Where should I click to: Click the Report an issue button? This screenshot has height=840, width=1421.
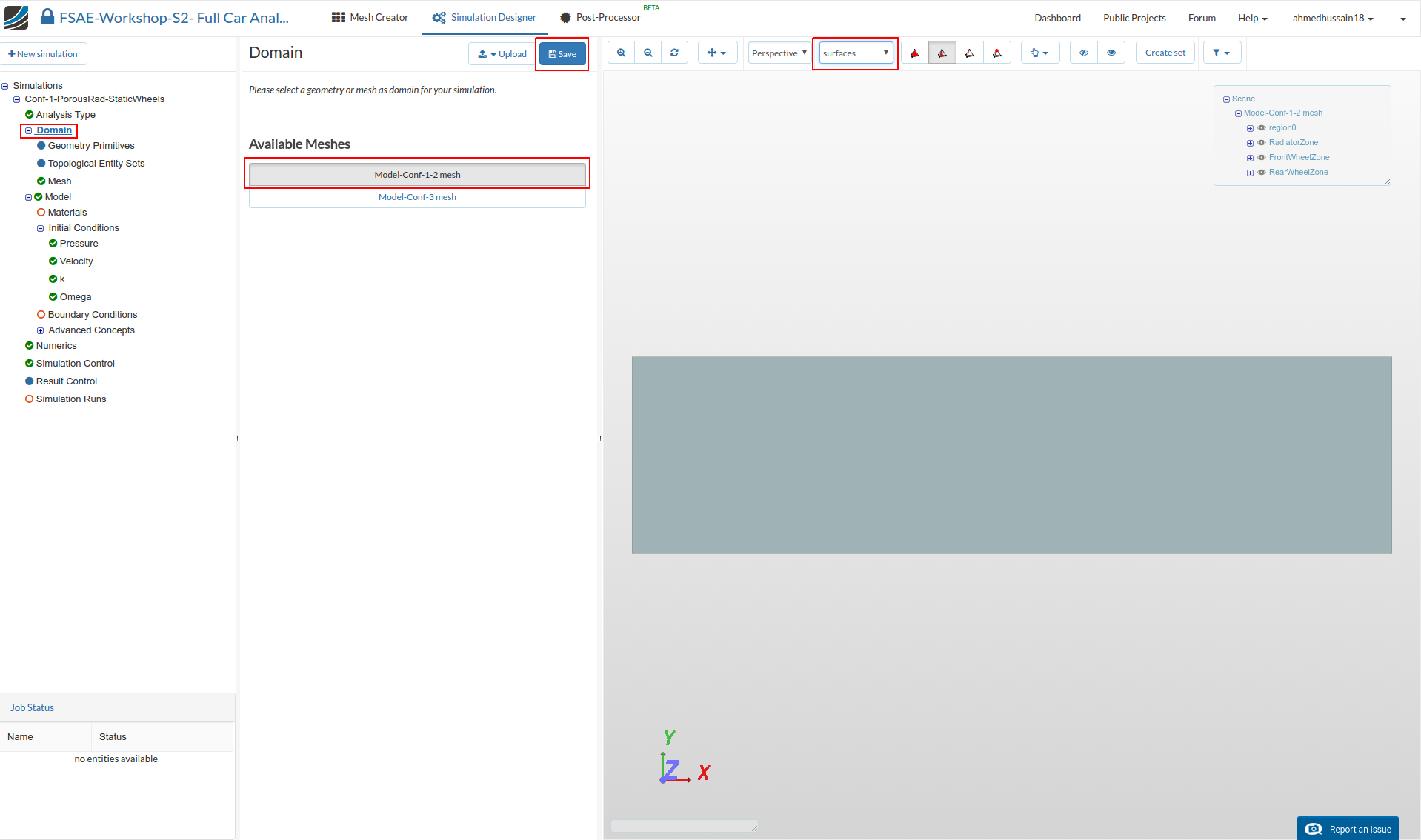coord(1348,829)
